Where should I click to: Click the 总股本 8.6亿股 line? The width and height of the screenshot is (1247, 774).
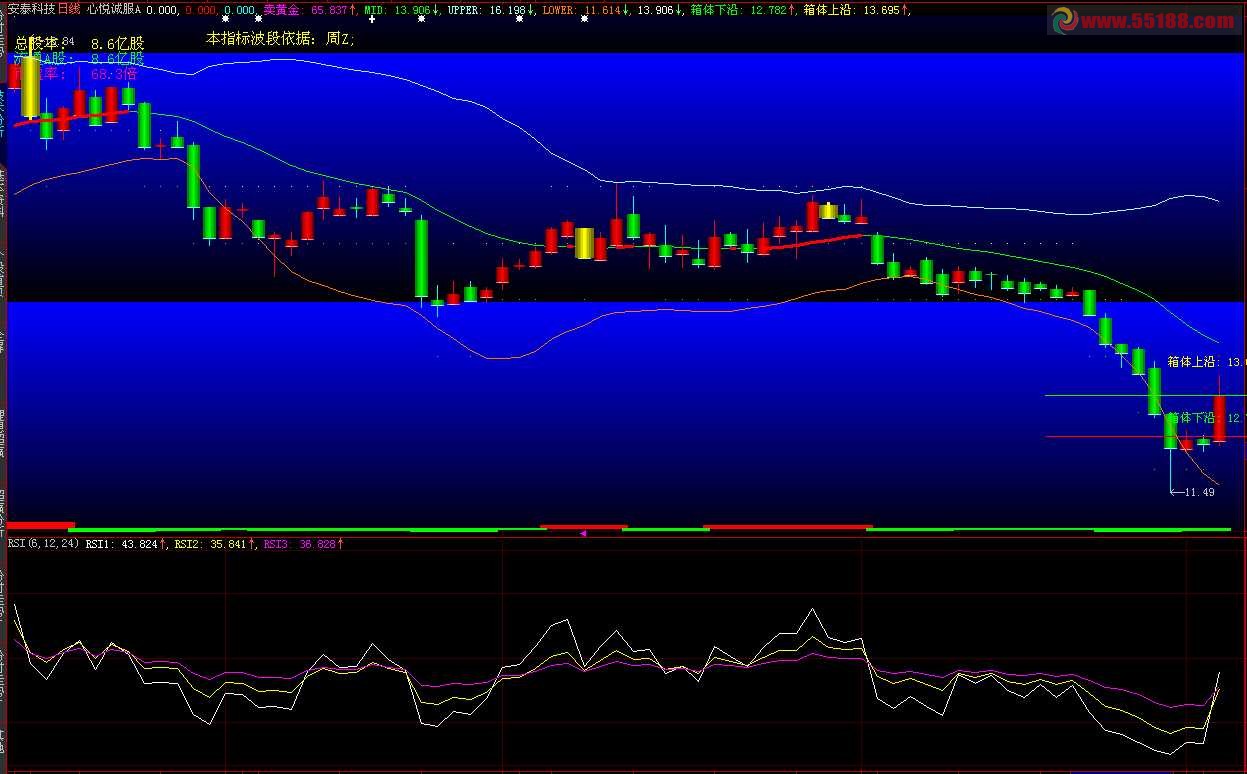[x=80, y=44]
